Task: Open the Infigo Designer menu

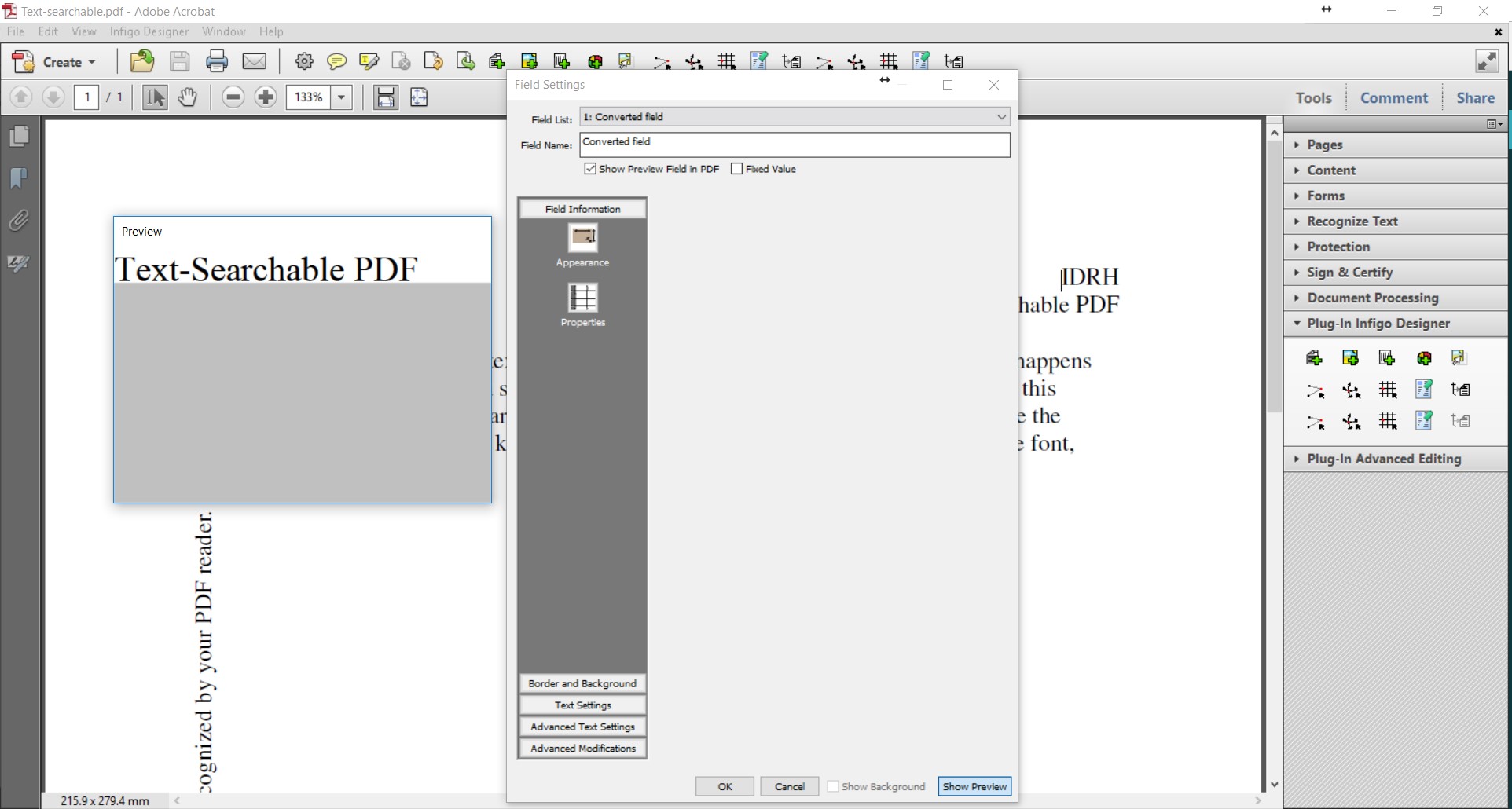Action: (x=149, y=31)
